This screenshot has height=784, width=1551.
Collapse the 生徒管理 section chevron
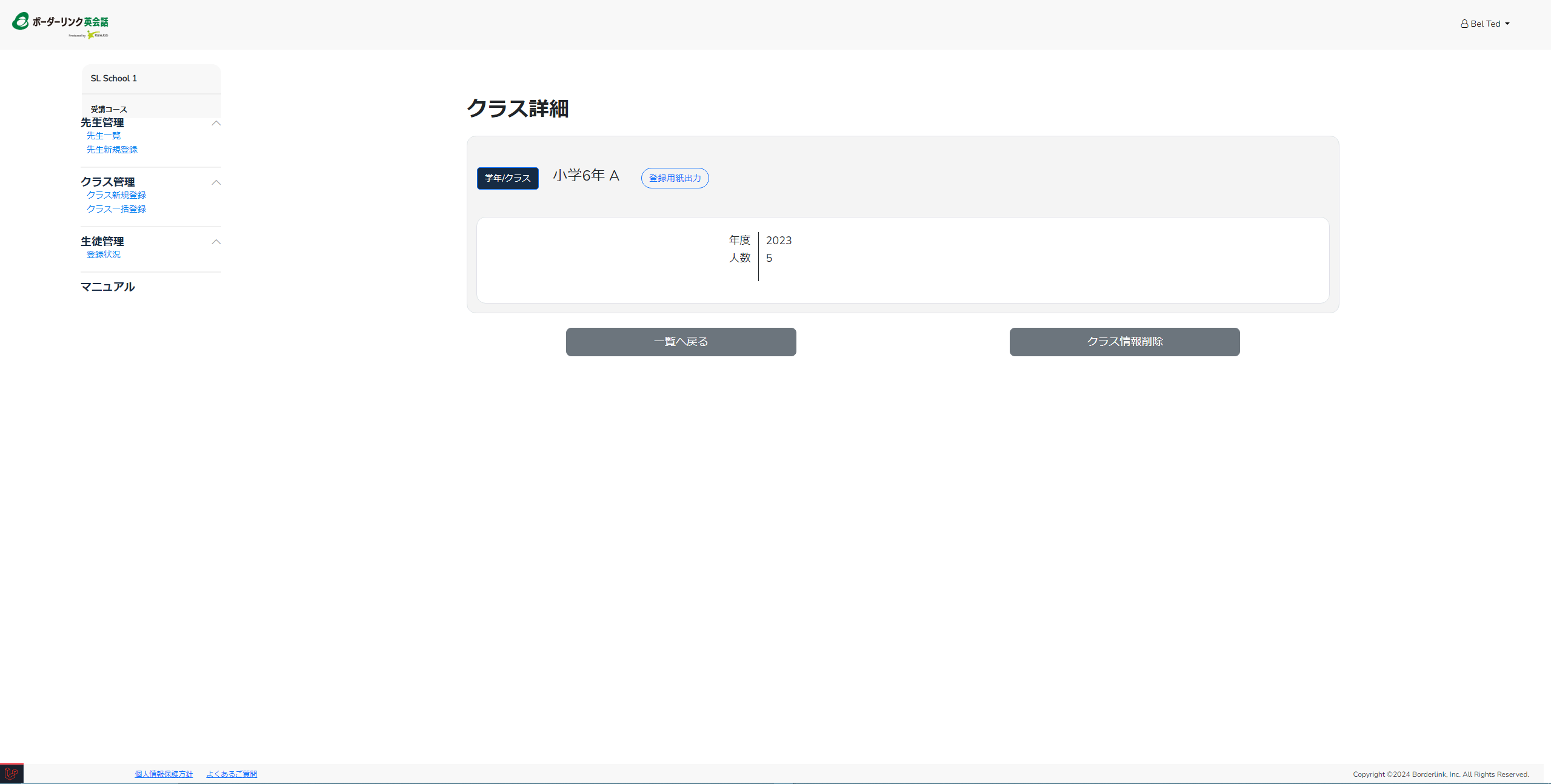(x=216, y=242)
